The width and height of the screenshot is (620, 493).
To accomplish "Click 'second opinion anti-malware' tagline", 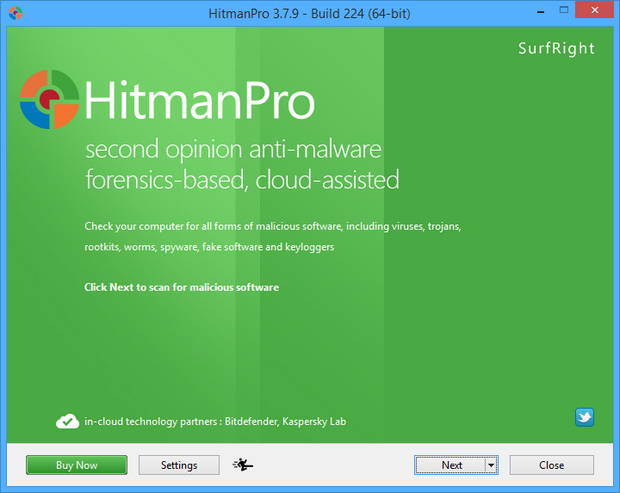I will 234,150.
